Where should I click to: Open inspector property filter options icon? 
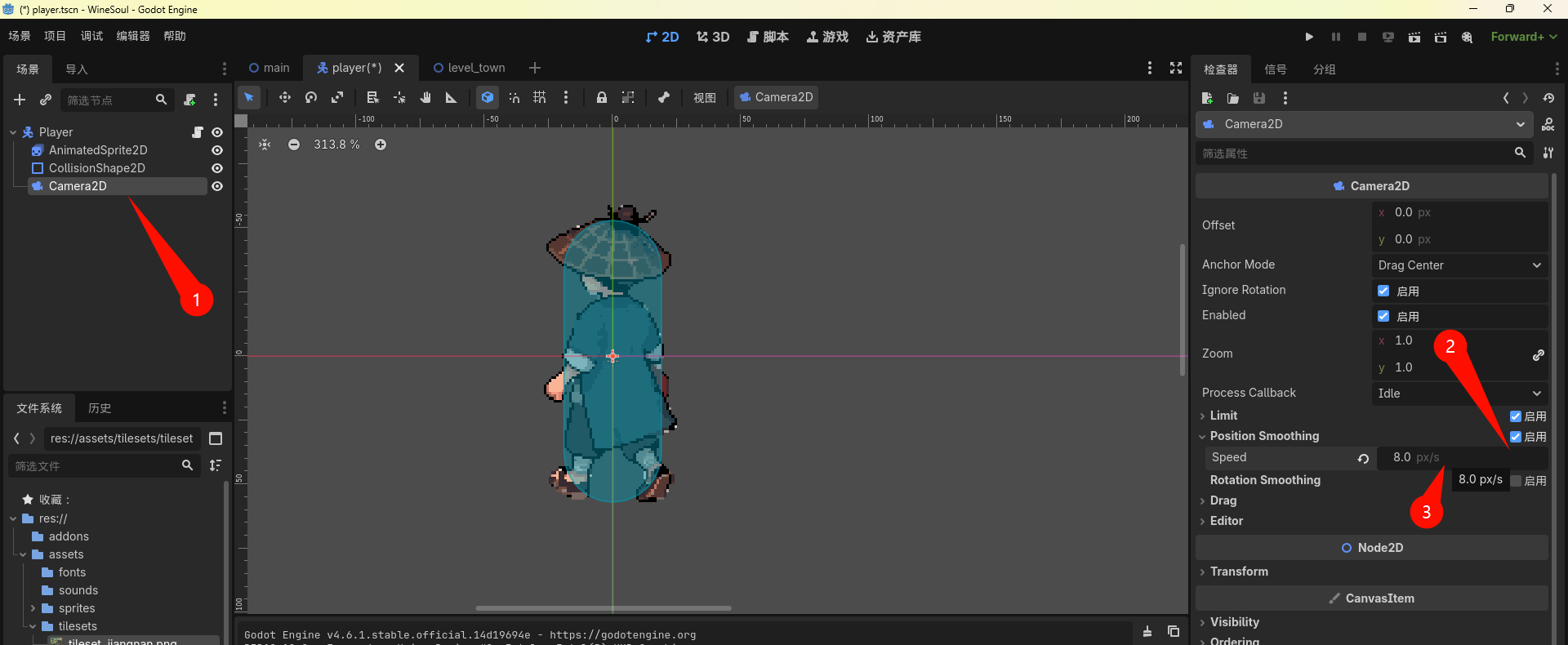point(1548,153)
